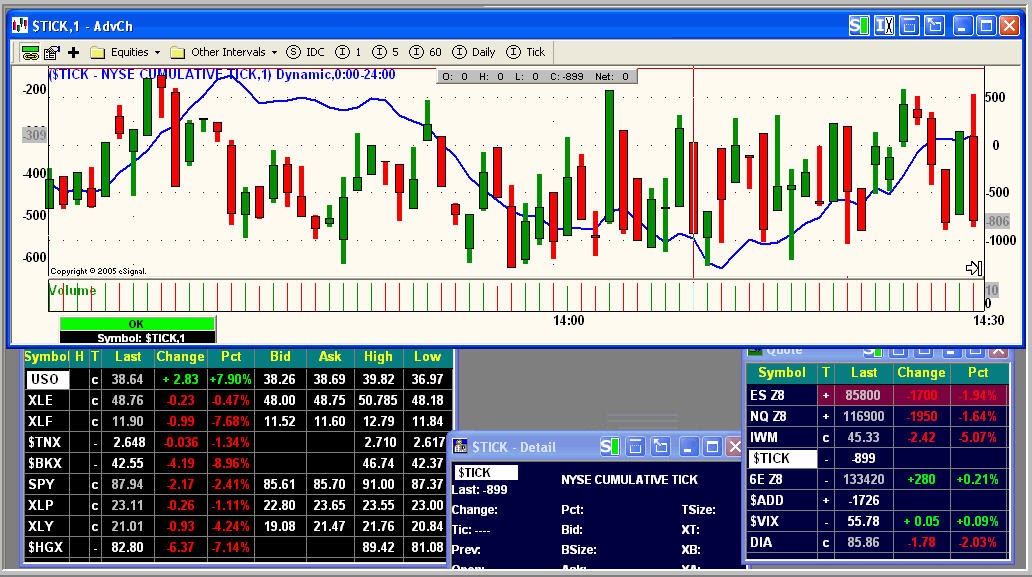Sort by the Last column in left quote list
This screenshot has width=1032, height=577.
128,357
